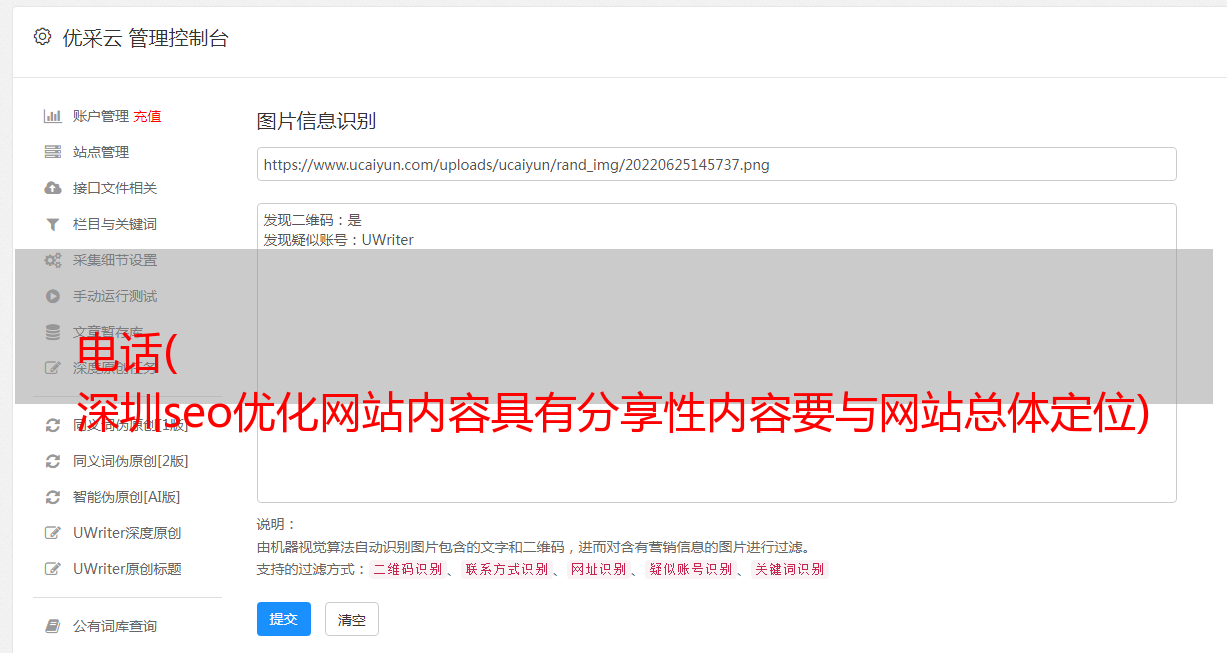This screenshot has width=1227, height=653.
Task: Click the filter icon beside 栏目与关键词
Action: click(53, 224)
